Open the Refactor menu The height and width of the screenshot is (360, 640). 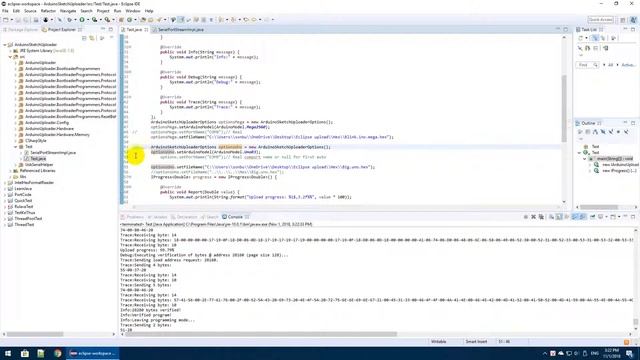tap(48, 11)
